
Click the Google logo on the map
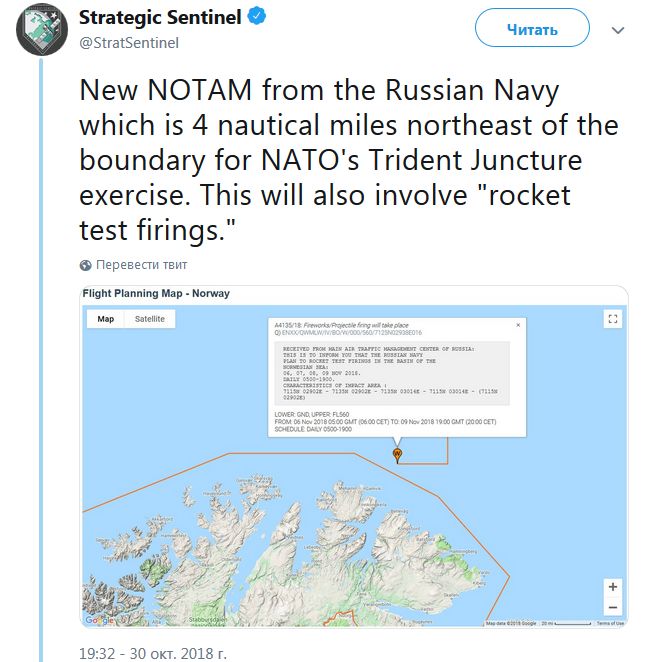point(99,620)
